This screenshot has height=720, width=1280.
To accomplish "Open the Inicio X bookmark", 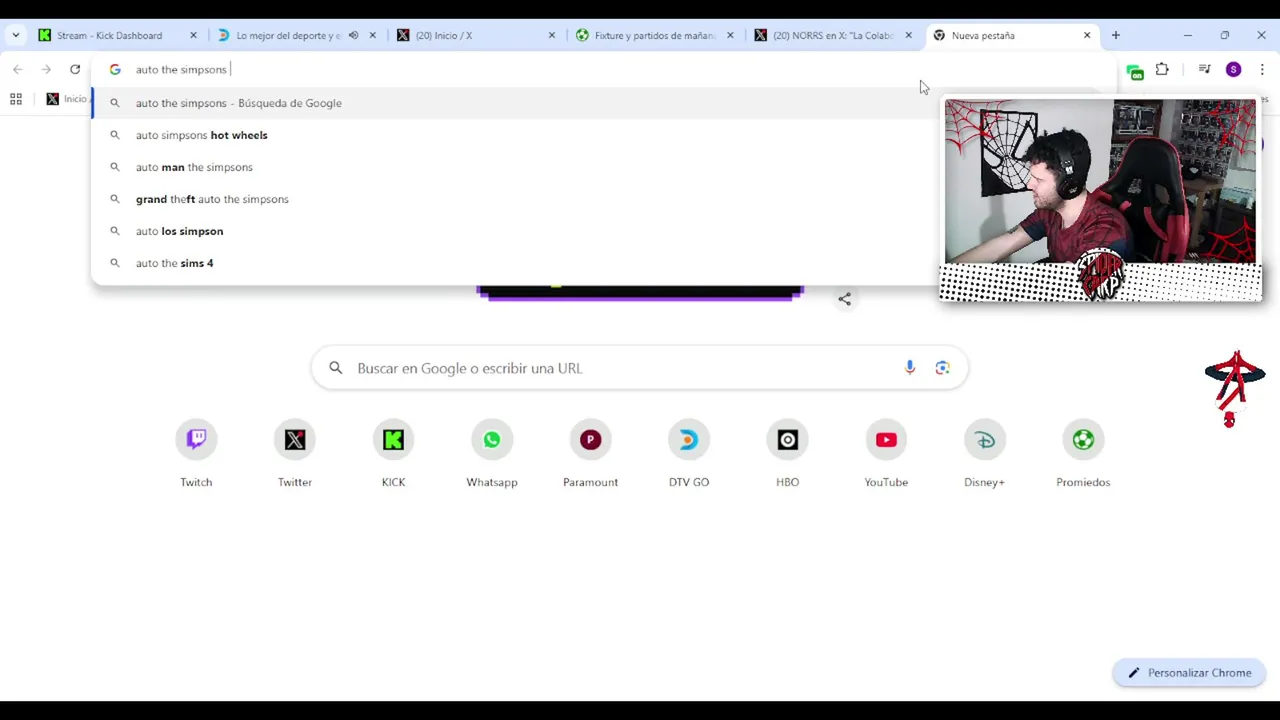I will tap(67, 99).
